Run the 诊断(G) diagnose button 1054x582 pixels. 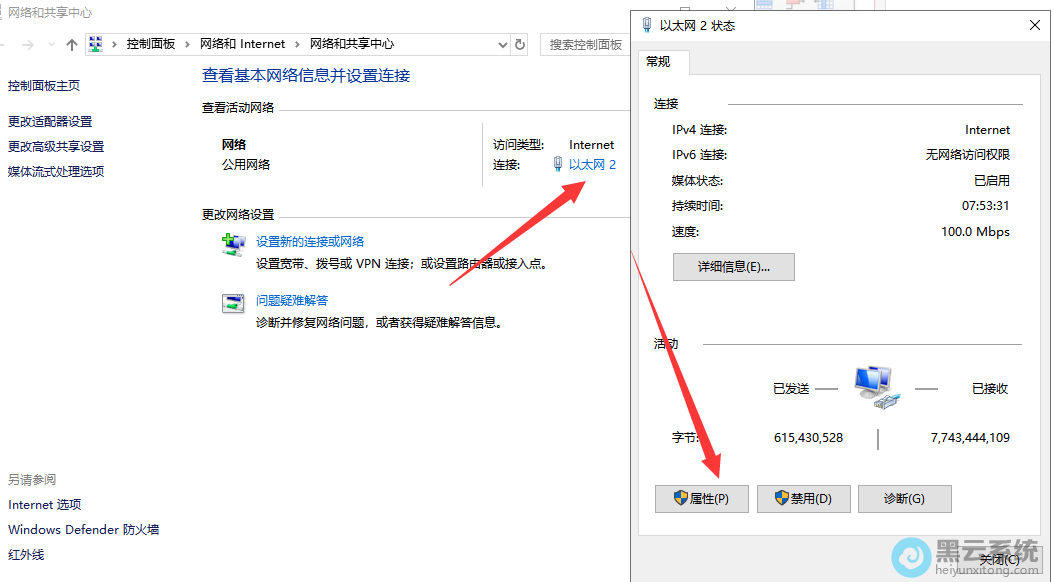click(x=903, y=499)
